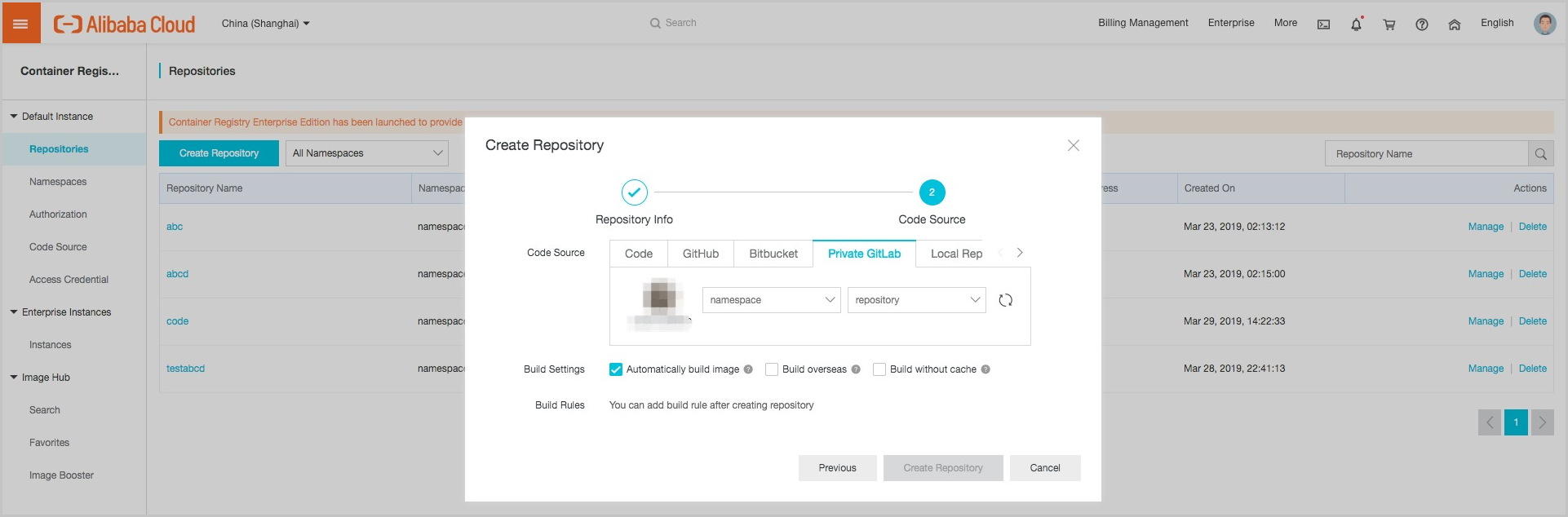Show help for Build overseas
This screenshot has height=517, width=1568.
click(x=855, y=369)
